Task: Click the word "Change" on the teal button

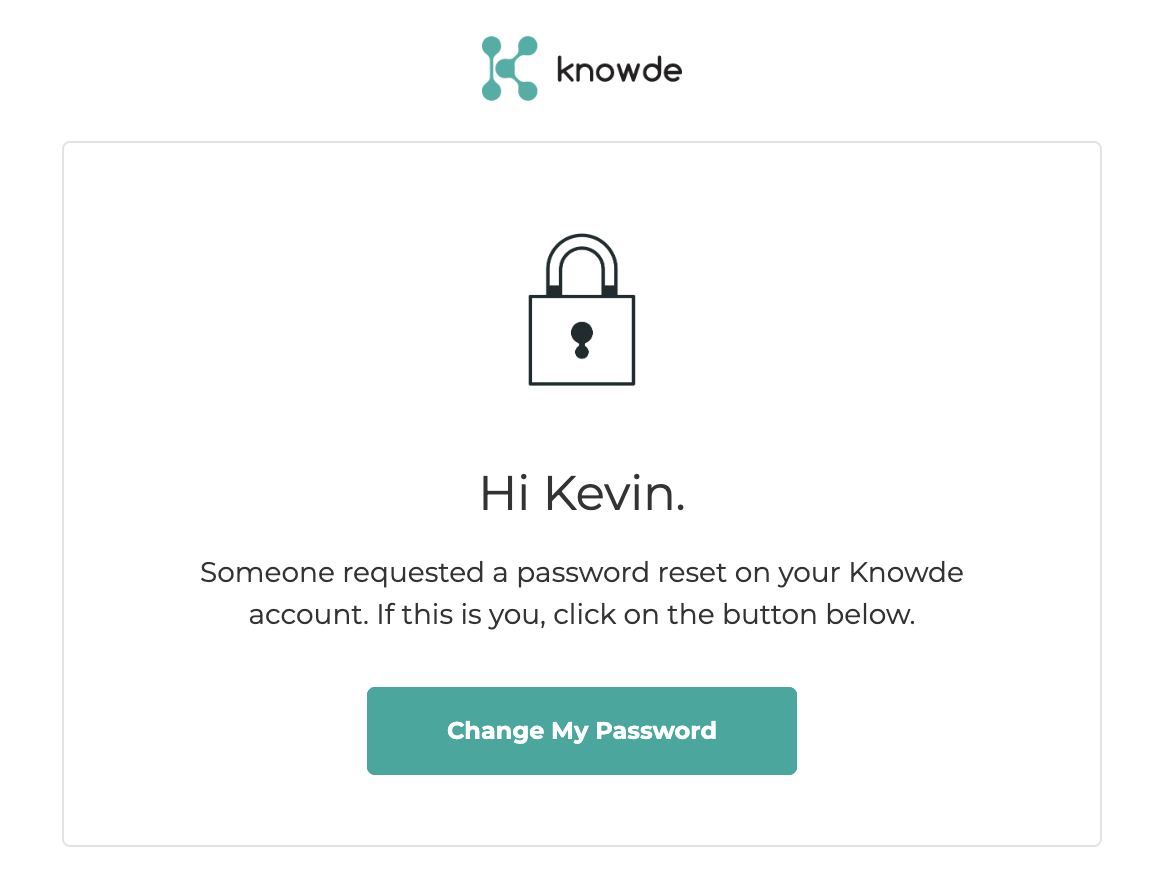Action: [x=495, y=731]
